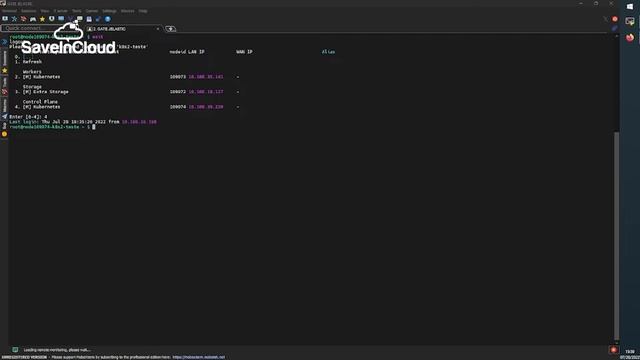Viewport: 640px width, 360px height.
Task: Click the X server icon beside Exit
Action: click(x=606, y=19)
